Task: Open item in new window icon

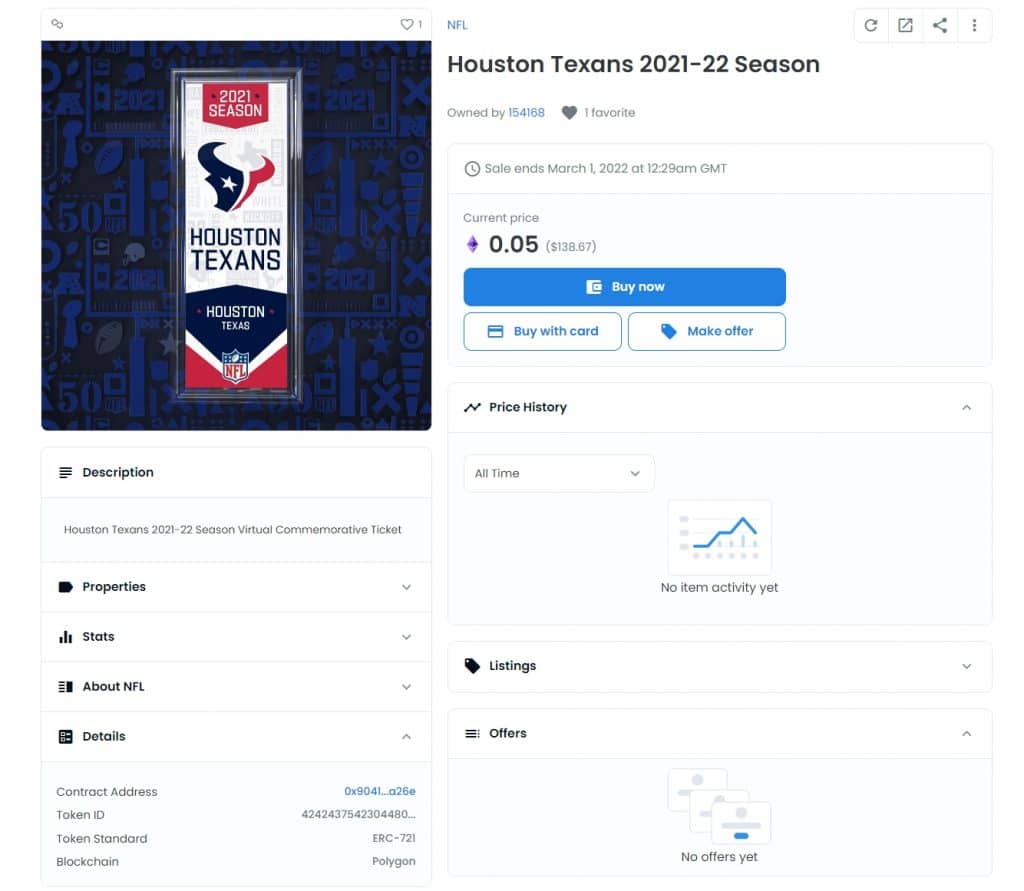Action: click(x=905, y=25)
